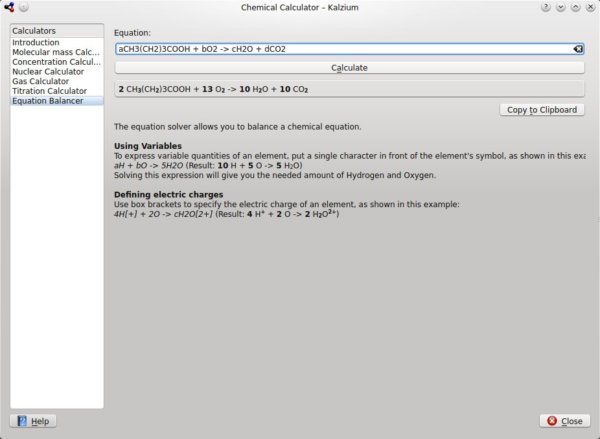Select Introduction in Calculators list
600x439 pixels.
tap(57, 42)
